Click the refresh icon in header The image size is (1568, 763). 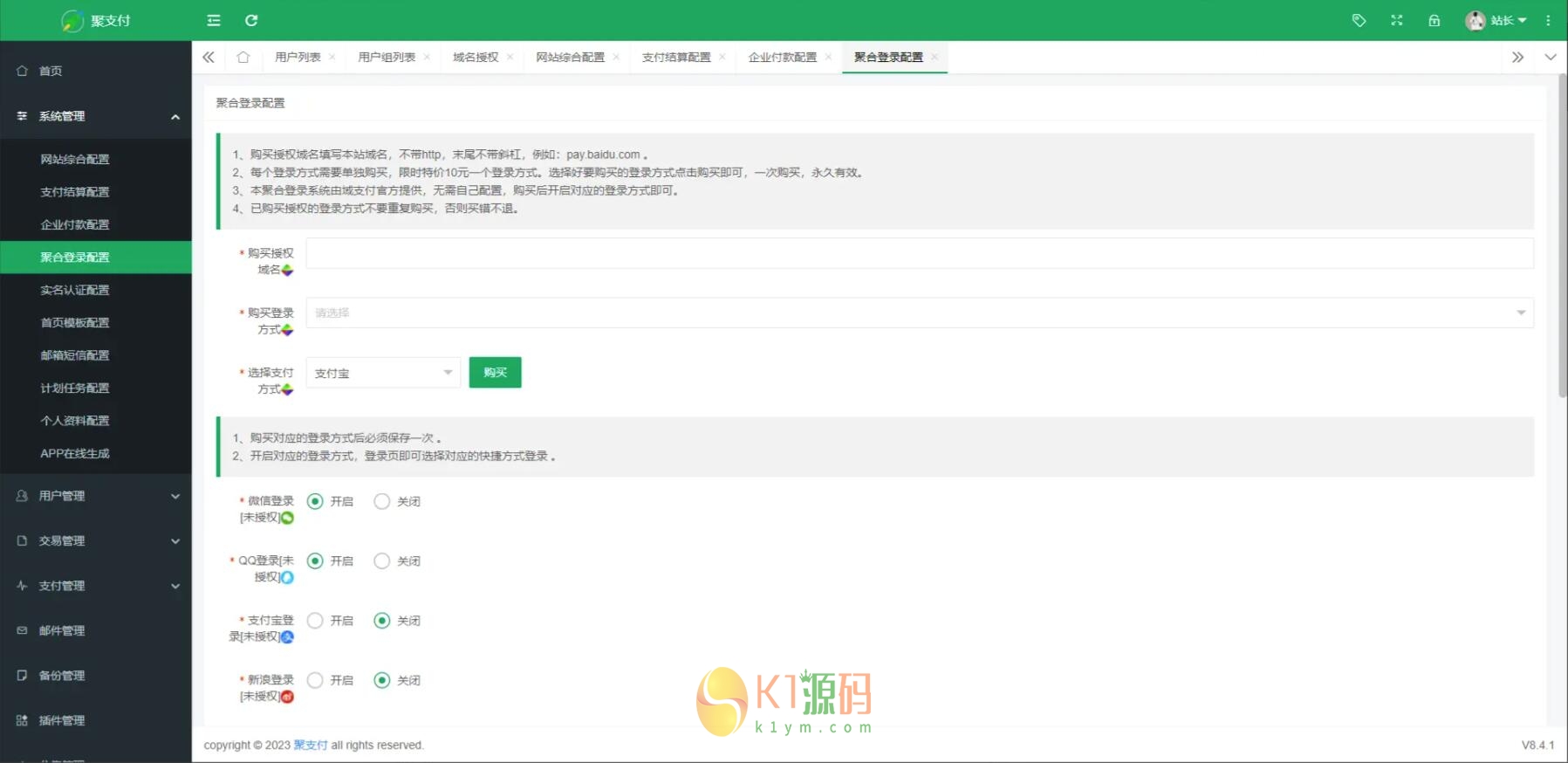point(251,20)
